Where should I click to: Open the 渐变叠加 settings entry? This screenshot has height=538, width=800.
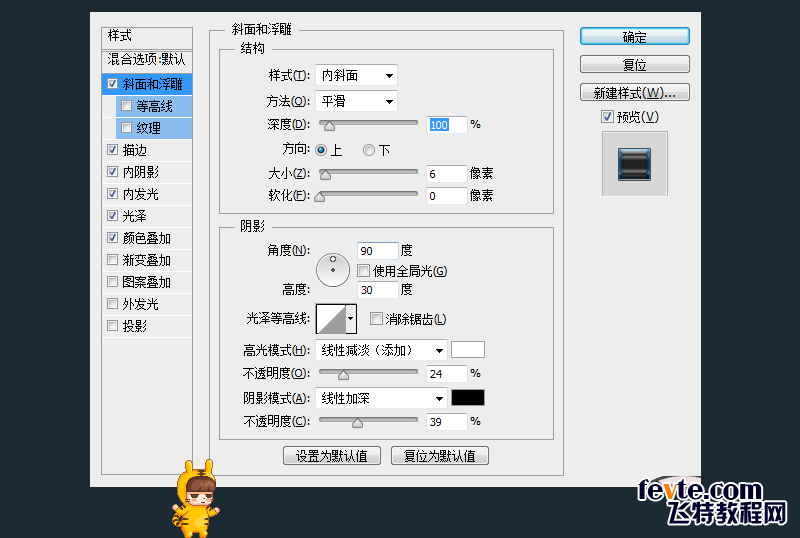click(147, 260)
